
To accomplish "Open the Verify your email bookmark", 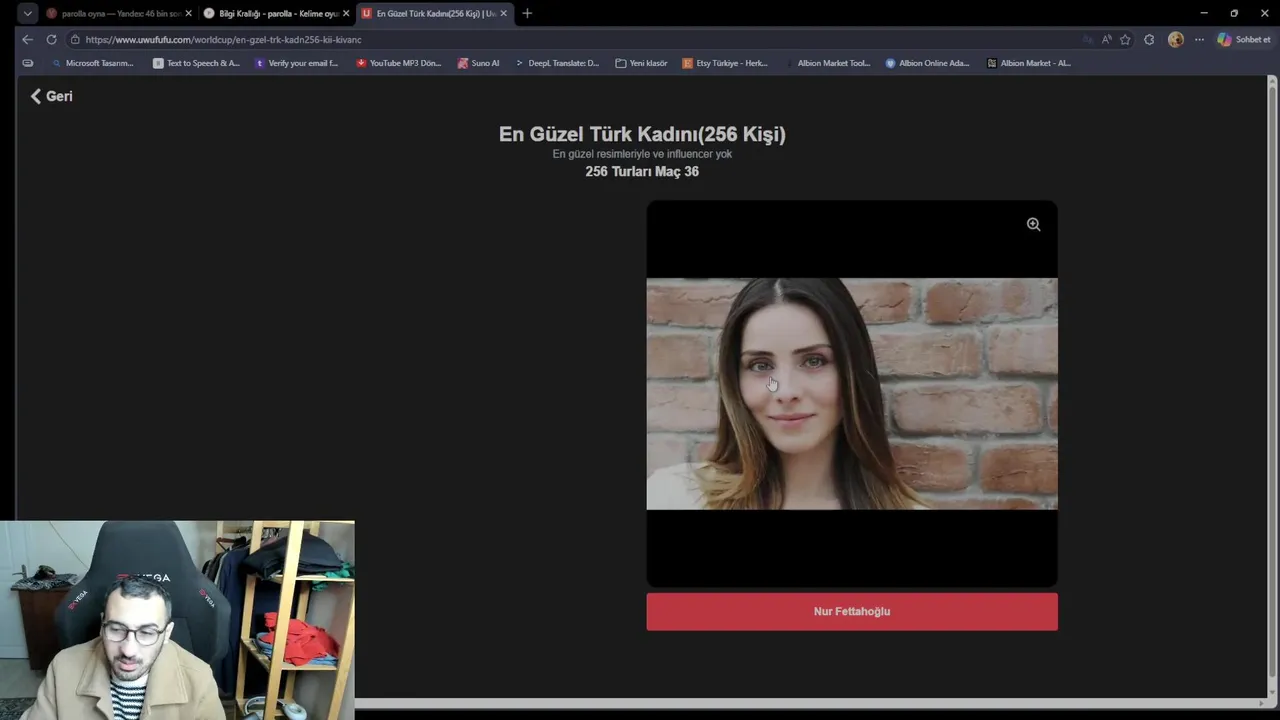I will click(x=297, y=63).
